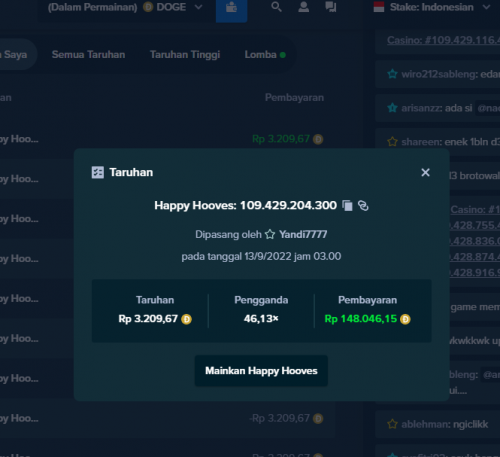The image size is (500, 457).
Task: Open the wallet icon button
Action: [231, 8]
